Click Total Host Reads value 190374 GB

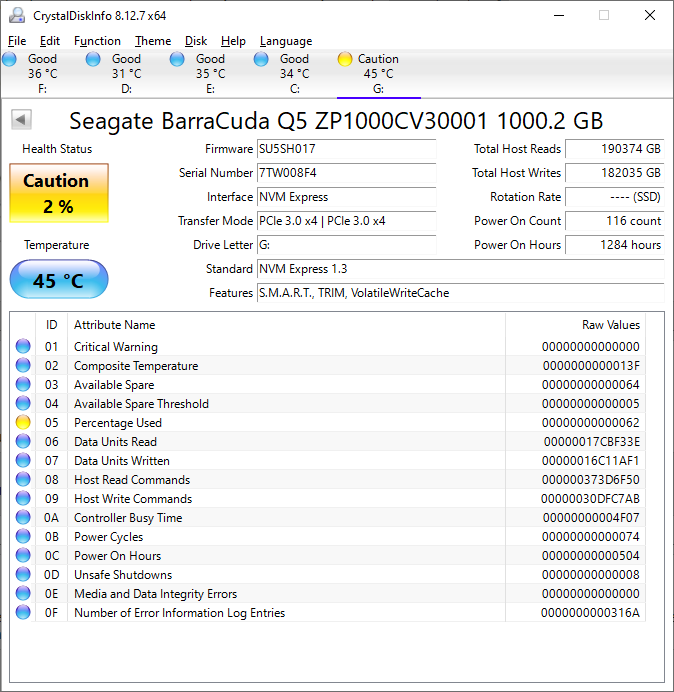(x=614, y=149)
